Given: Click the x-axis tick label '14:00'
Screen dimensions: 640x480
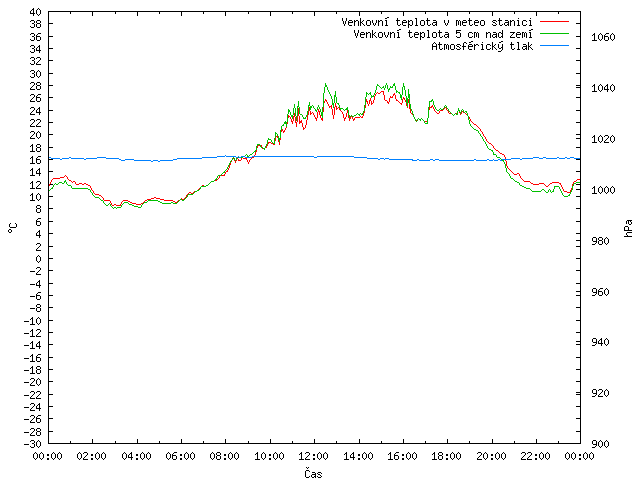Looking at the screenshot, I should click(x=358, y=456).
